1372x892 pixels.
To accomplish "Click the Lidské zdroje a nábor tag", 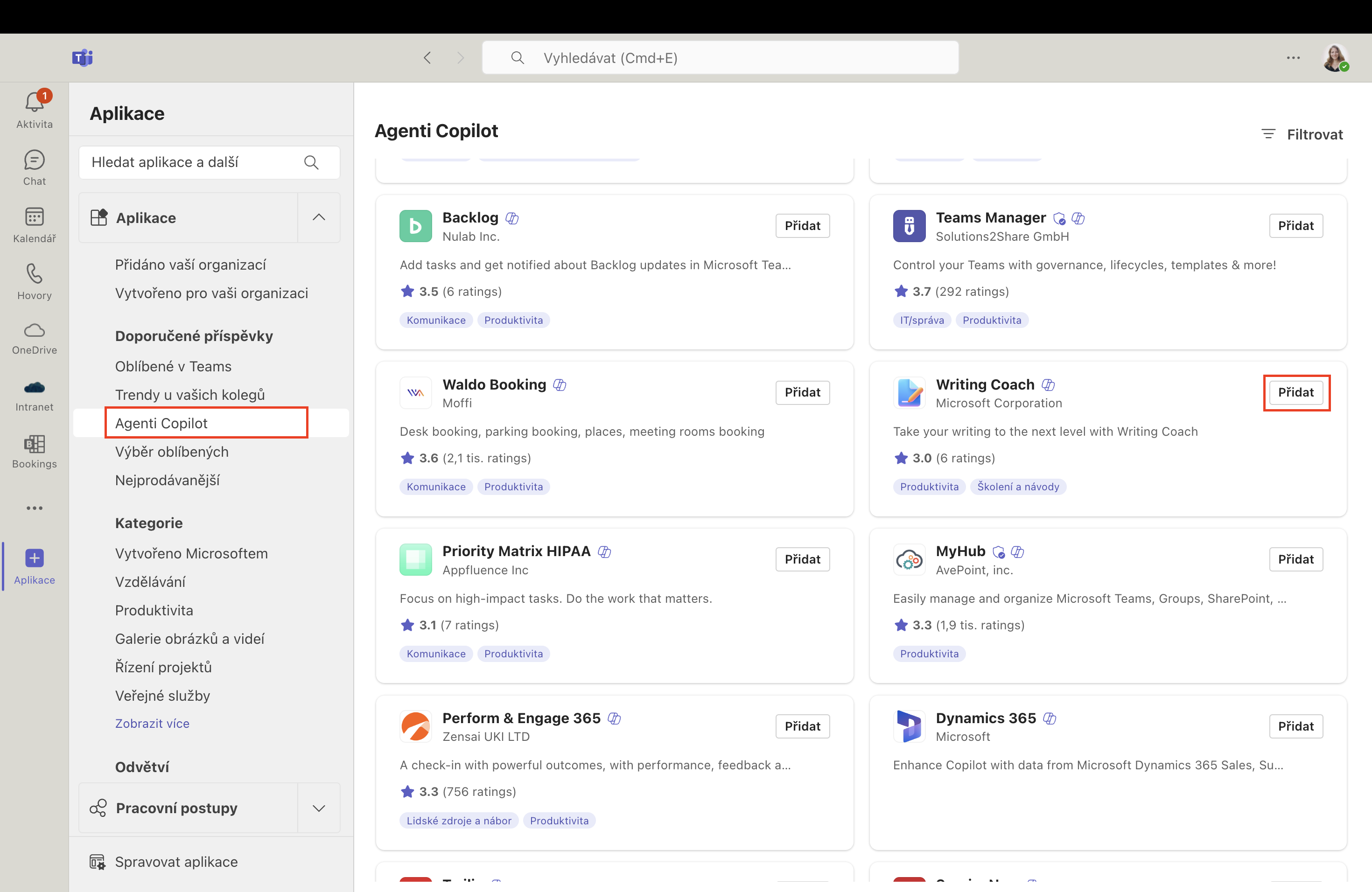I will [x=459, y=821].
